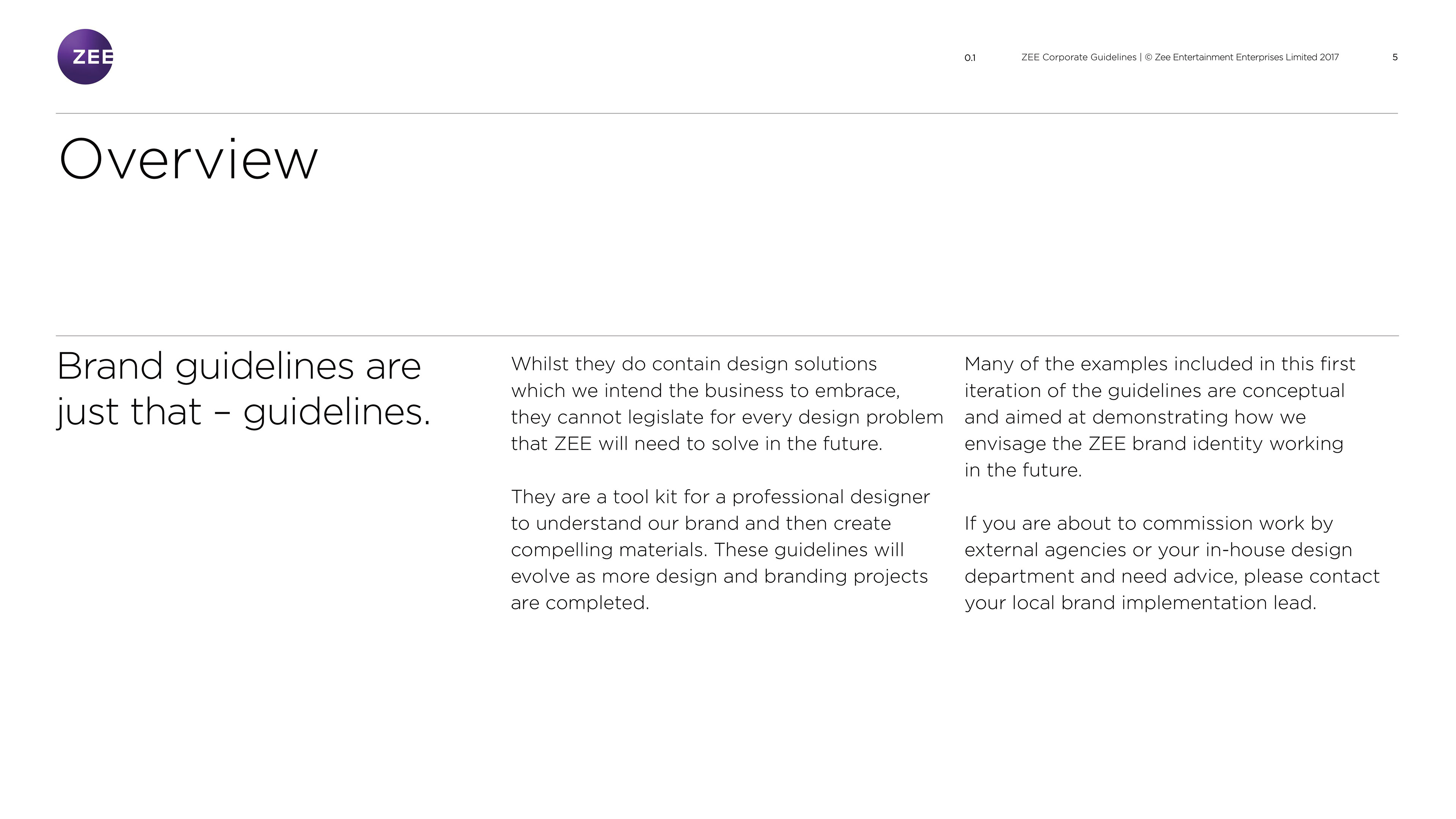1456x819 pixels.
Task: Click the divider line above the headline
Action: click(726, 336)
